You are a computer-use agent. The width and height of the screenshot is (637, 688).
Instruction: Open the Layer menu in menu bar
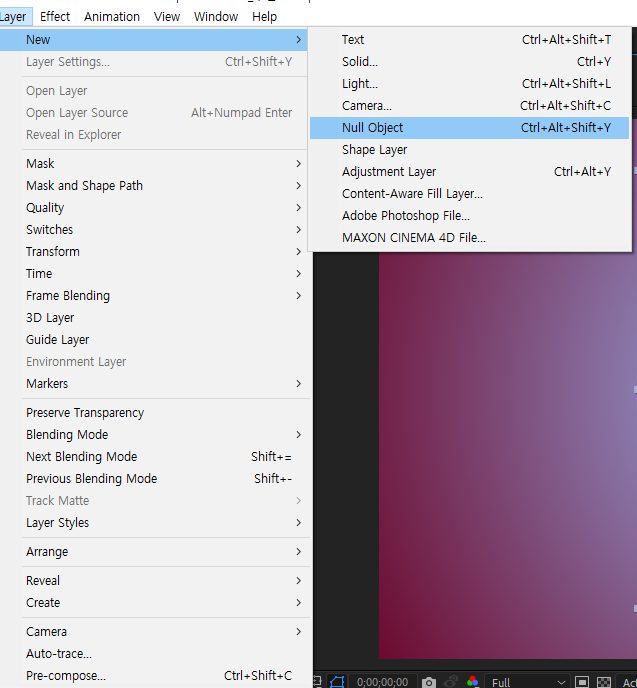tap(14, 17)
